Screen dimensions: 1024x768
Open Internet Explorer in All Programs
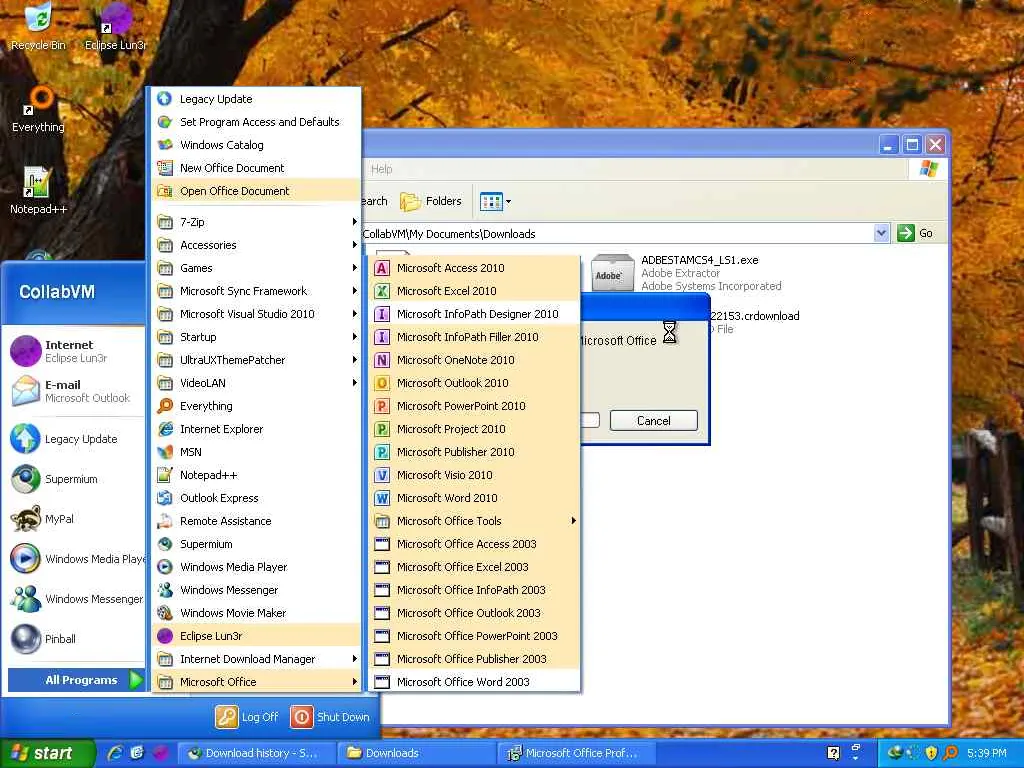tap(257, 429)
